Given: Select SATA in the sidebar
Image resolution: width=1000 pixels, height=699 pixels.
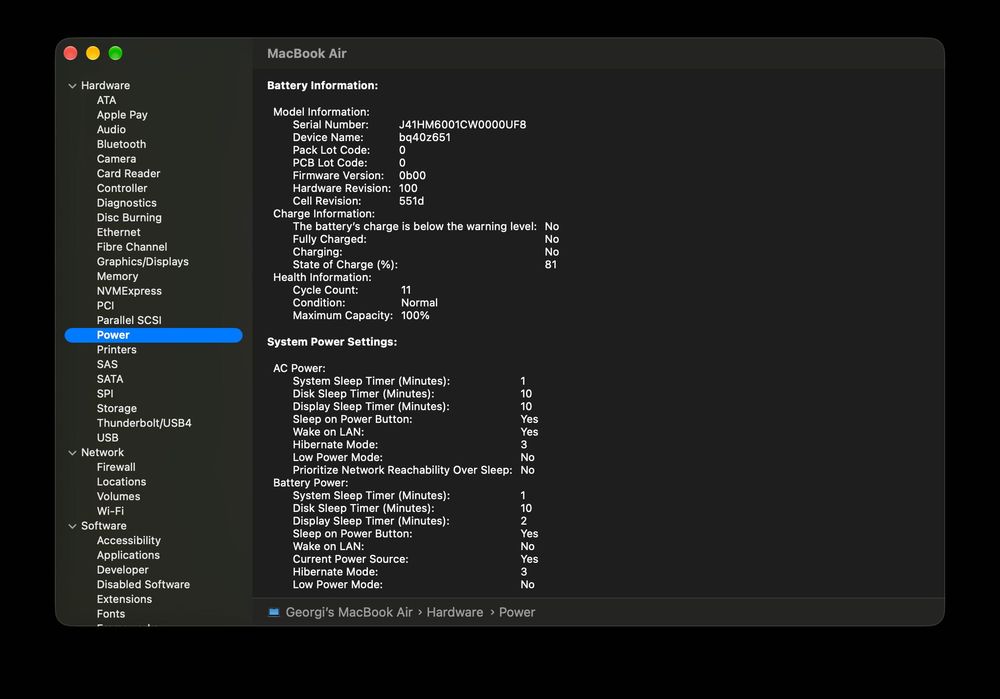Looking at the screenshot, I should (110, 379).
